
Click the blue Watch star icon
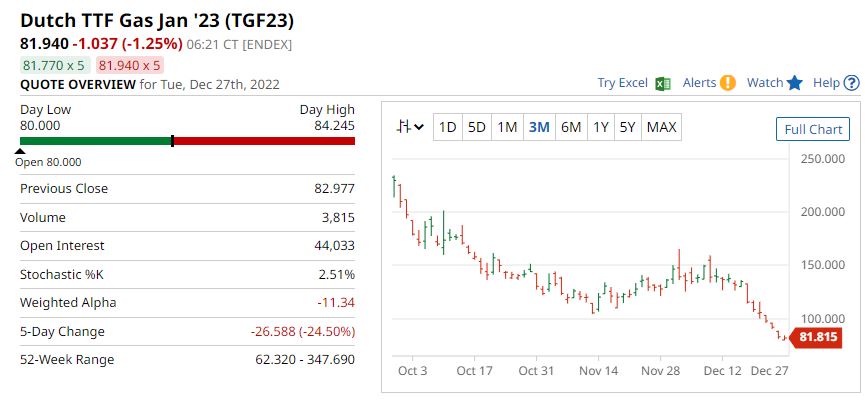(795, 83)
